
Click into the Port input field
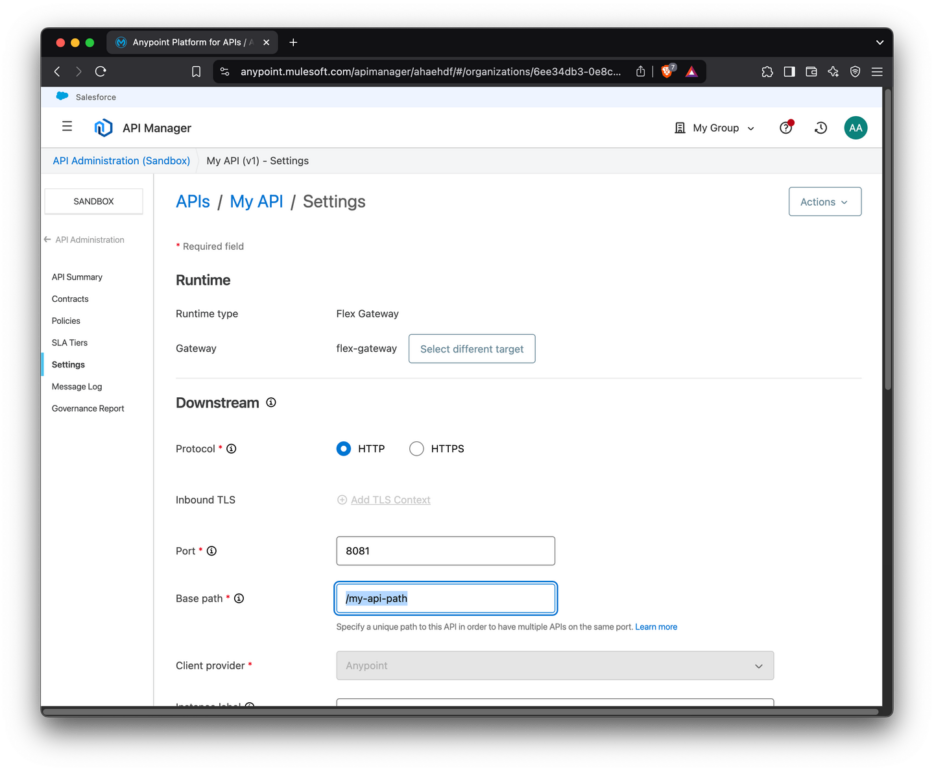(446, 551)
